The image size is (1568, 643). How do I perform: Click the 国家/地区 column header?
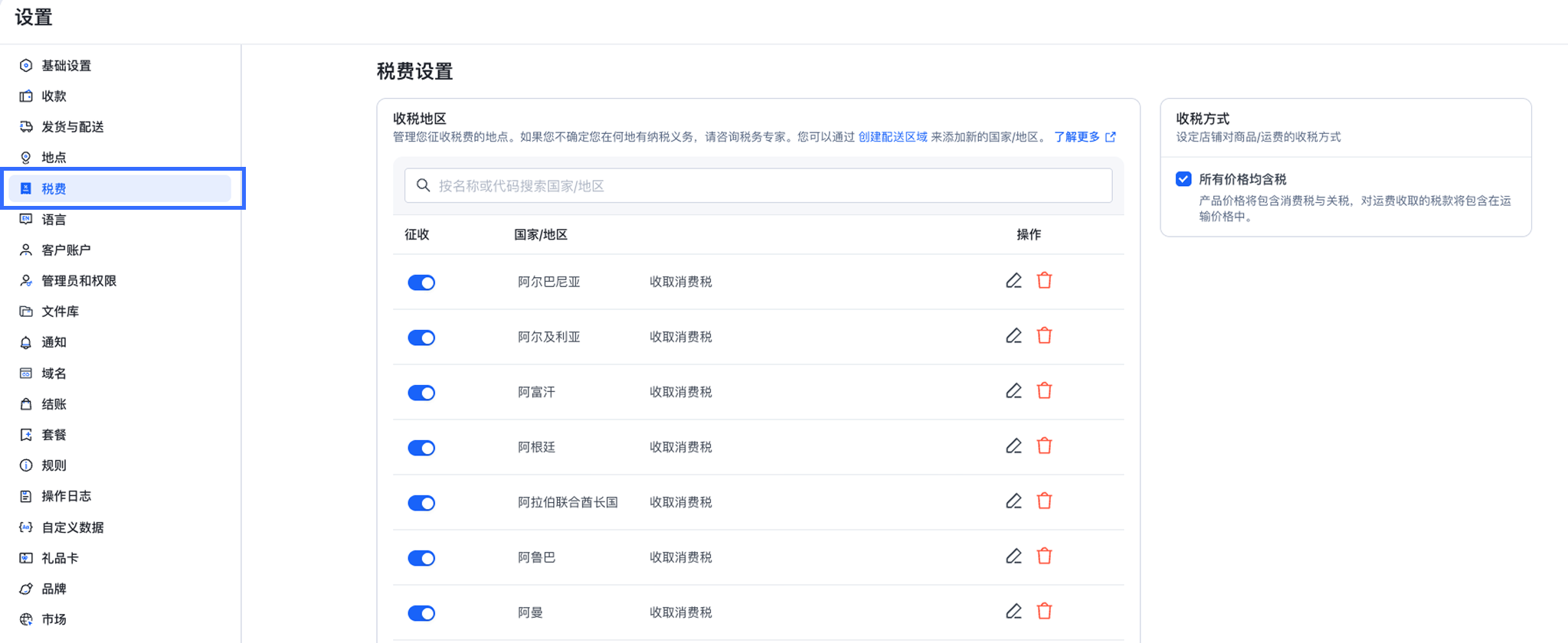click(541, 234)
